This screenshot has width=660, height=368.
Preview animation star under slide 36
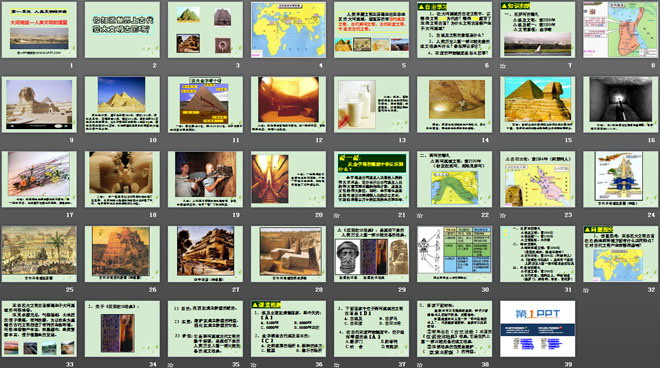(254, 365)
